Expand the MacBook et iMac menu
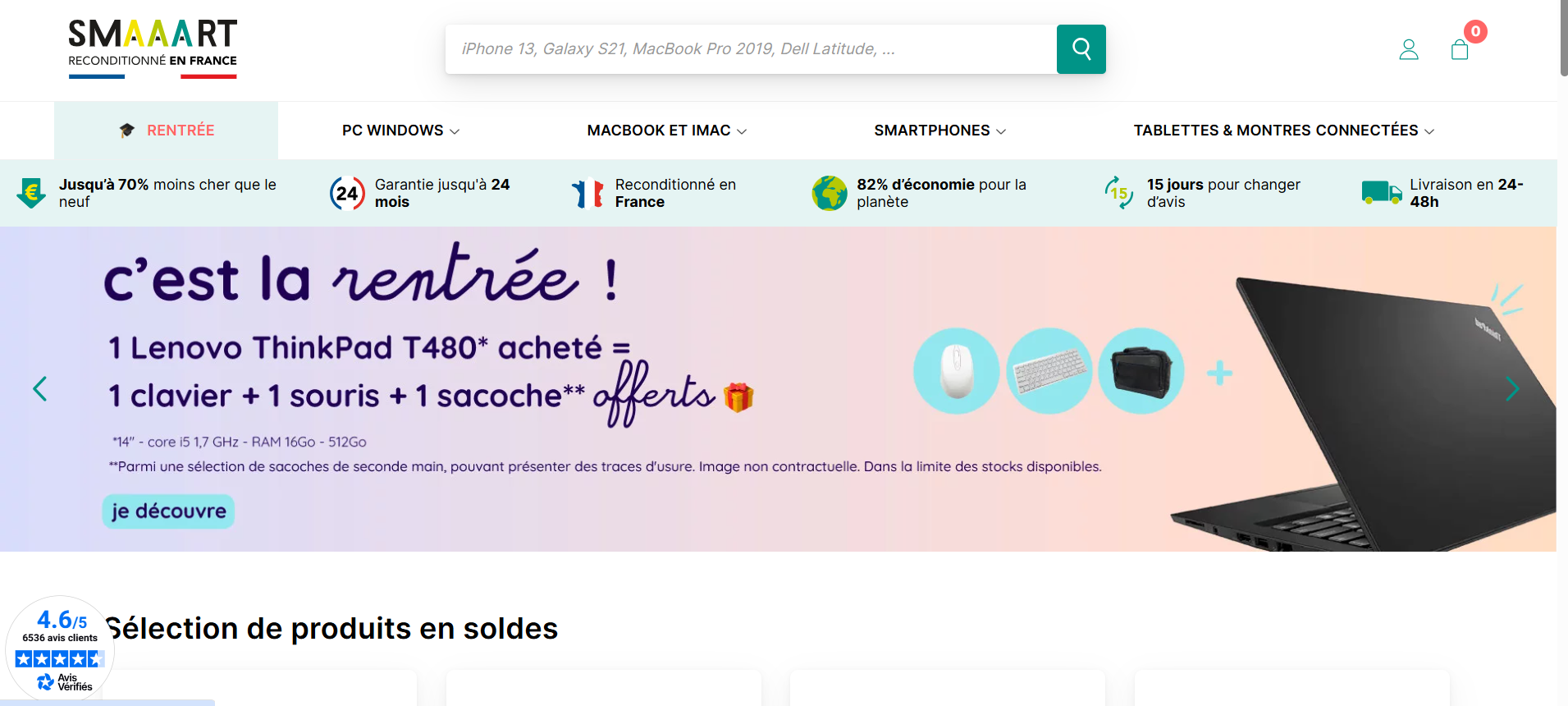This screenshot has width=1568, height=706. pos(666,131)
